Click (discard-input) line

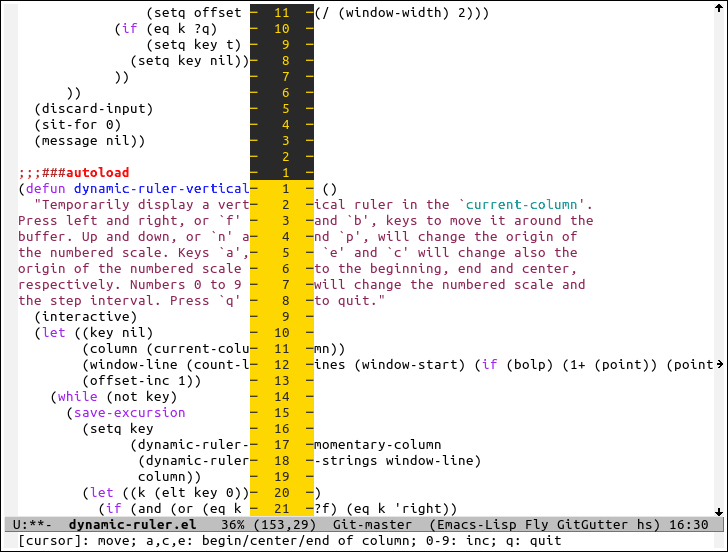point(93,109)
